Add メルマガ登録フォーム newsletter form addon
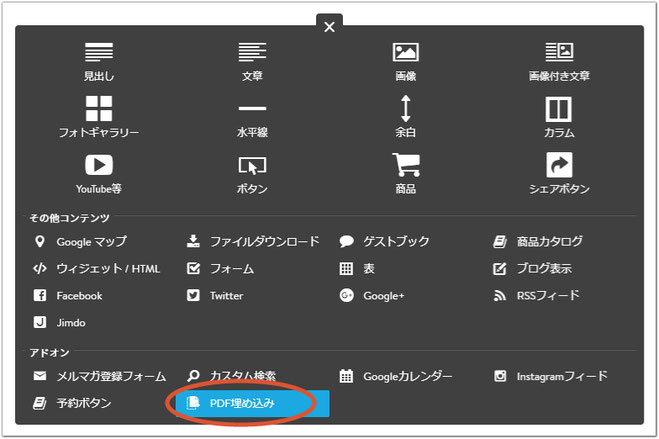Screen dimensions: 659x439 coord(99,376)
